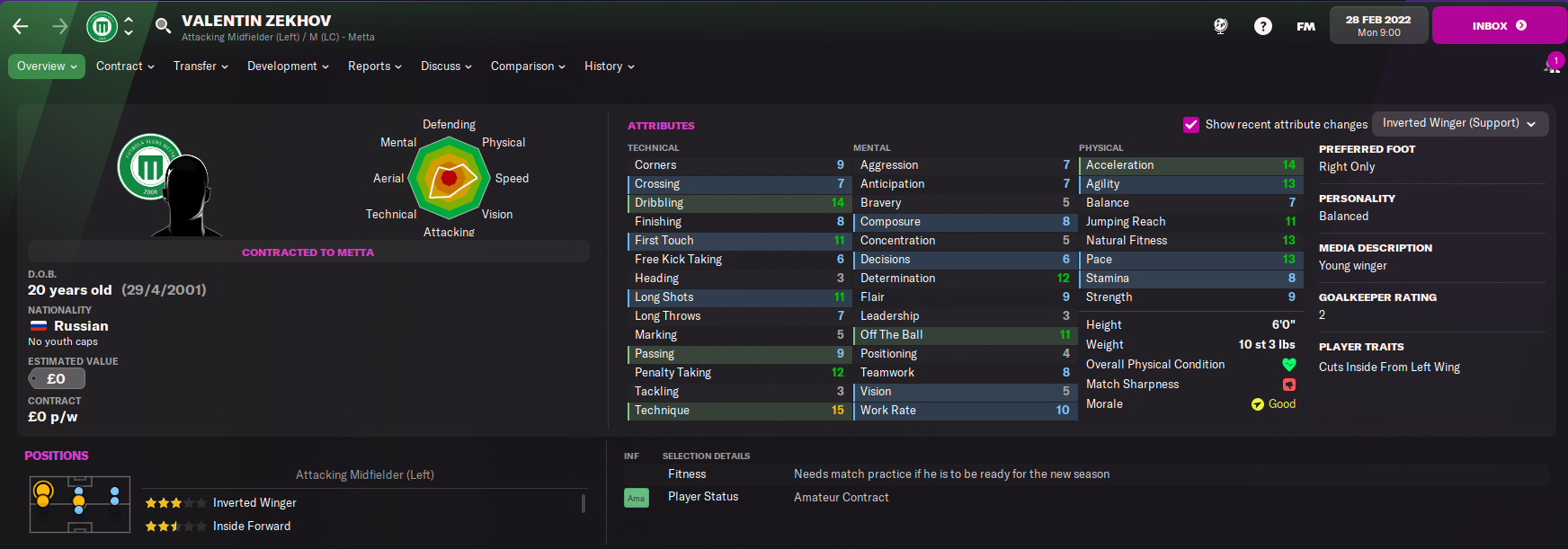Open the Metta club badge icon
The height and width of the screenshot is (549, 1568).
102,26
